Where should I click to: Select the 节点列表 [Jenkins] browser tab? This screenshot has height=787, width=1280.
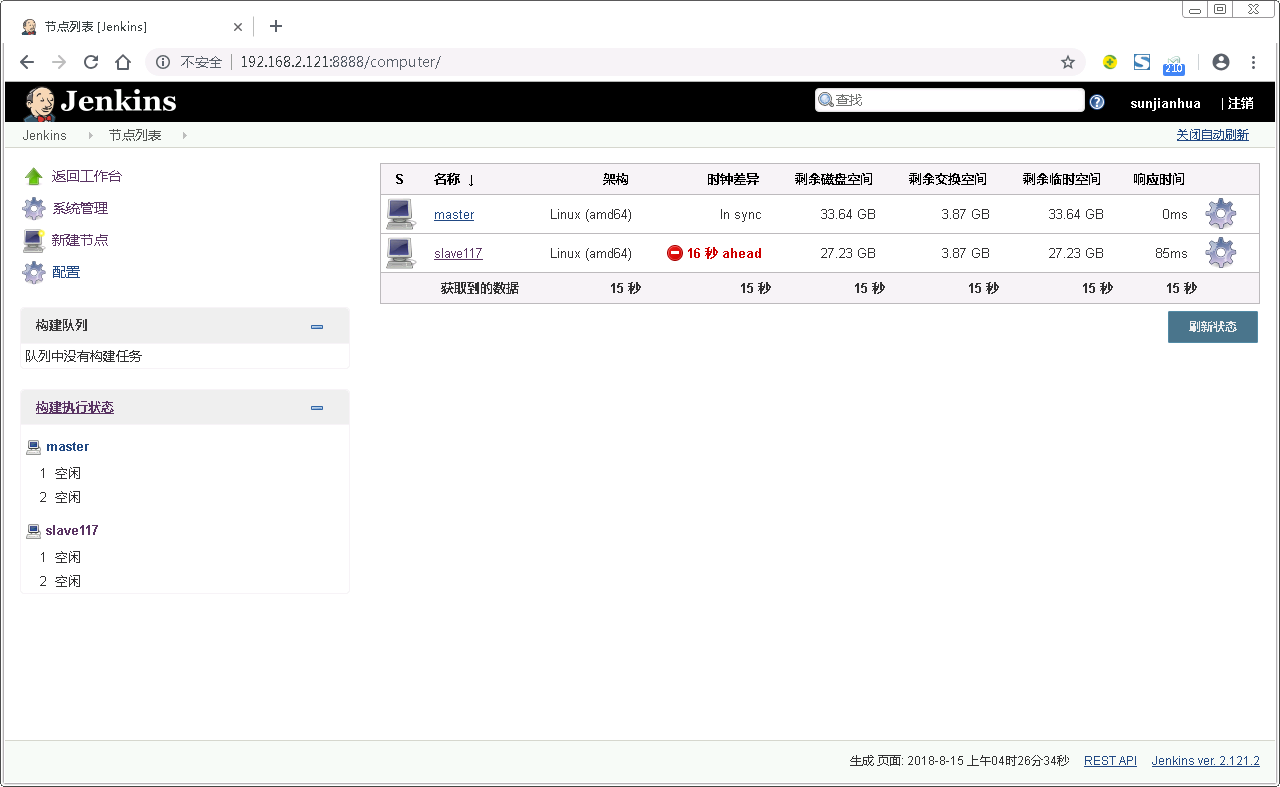130,27
